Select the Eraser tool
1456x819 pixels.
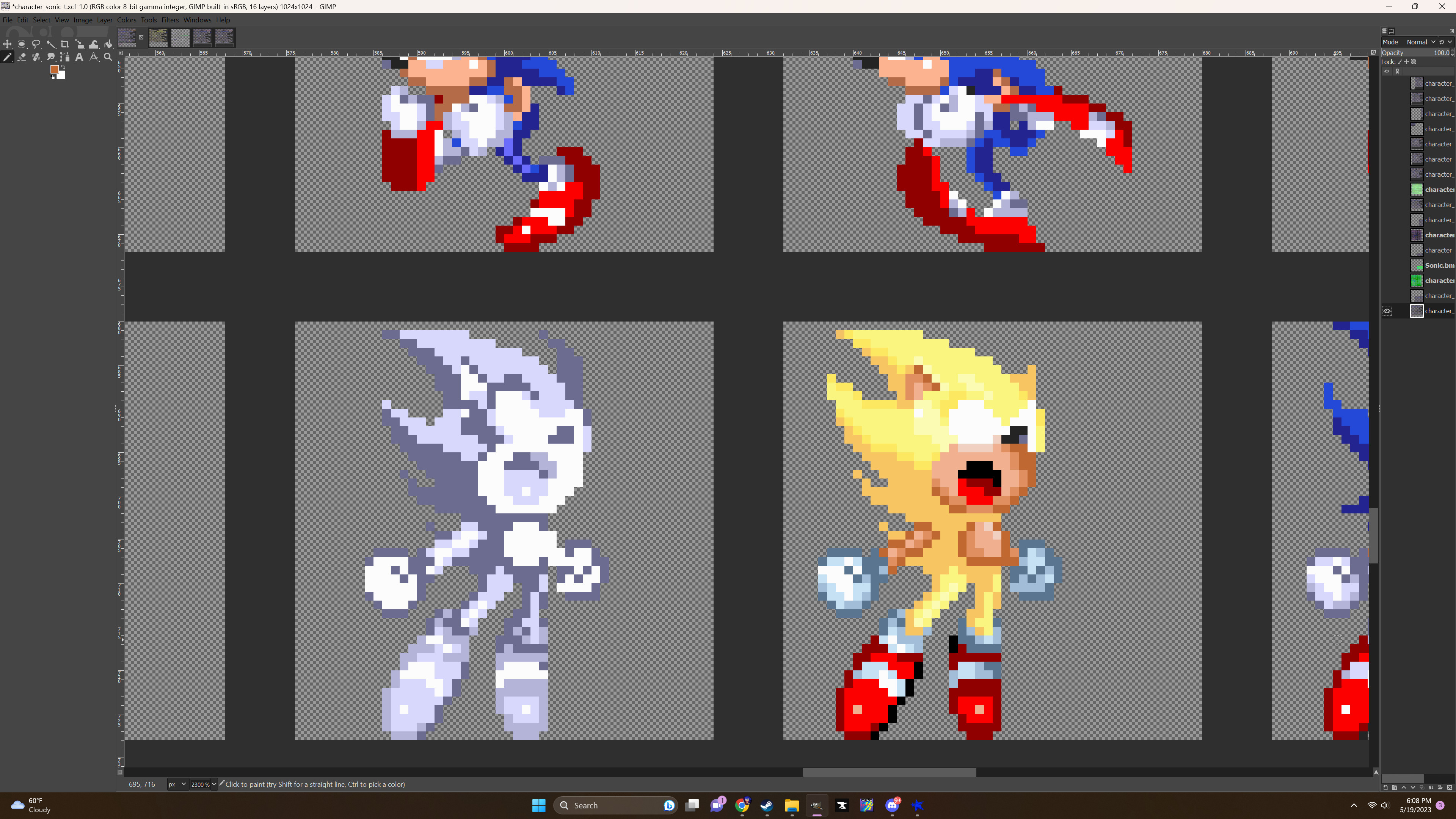click(x=22, y=57)
